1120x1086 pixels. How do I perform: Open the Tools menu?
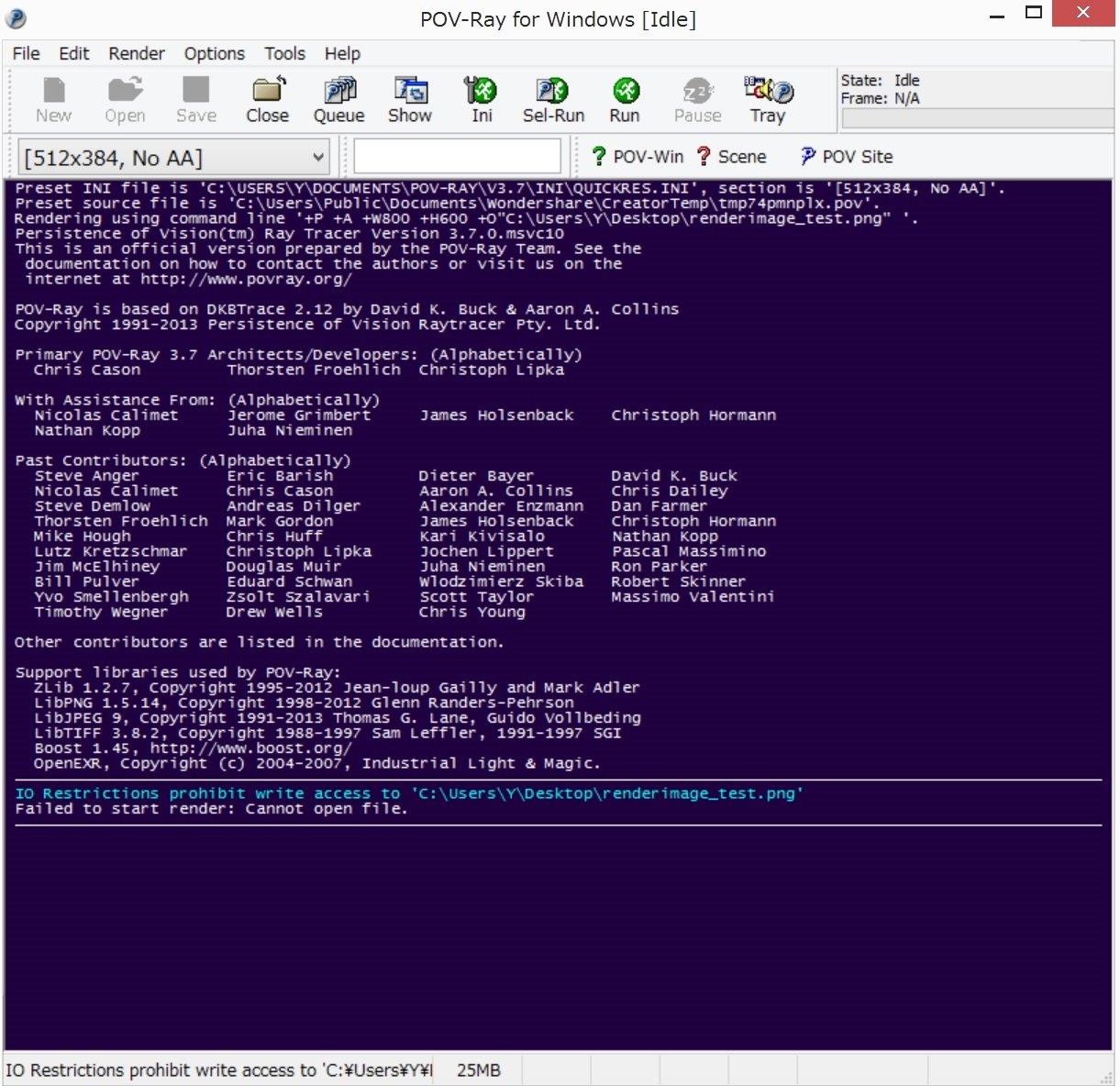click(x=285, y=53)
